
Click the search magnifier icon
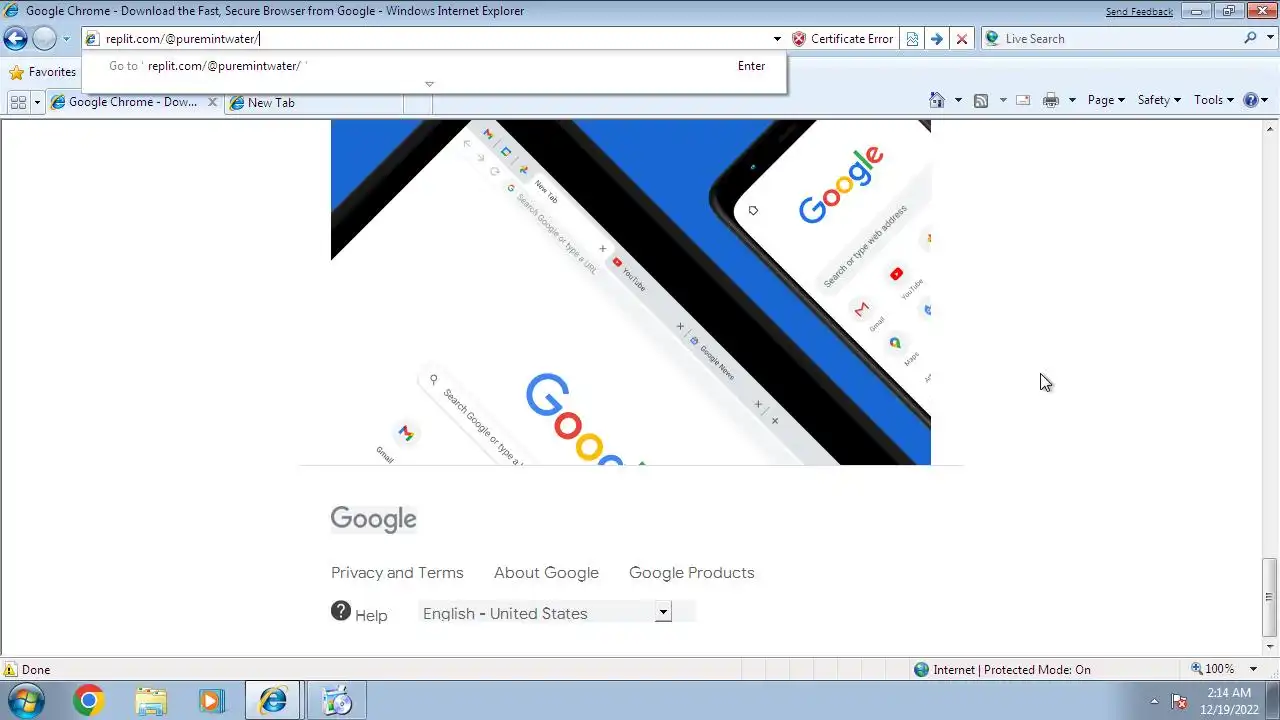[x=1250, y=38]
